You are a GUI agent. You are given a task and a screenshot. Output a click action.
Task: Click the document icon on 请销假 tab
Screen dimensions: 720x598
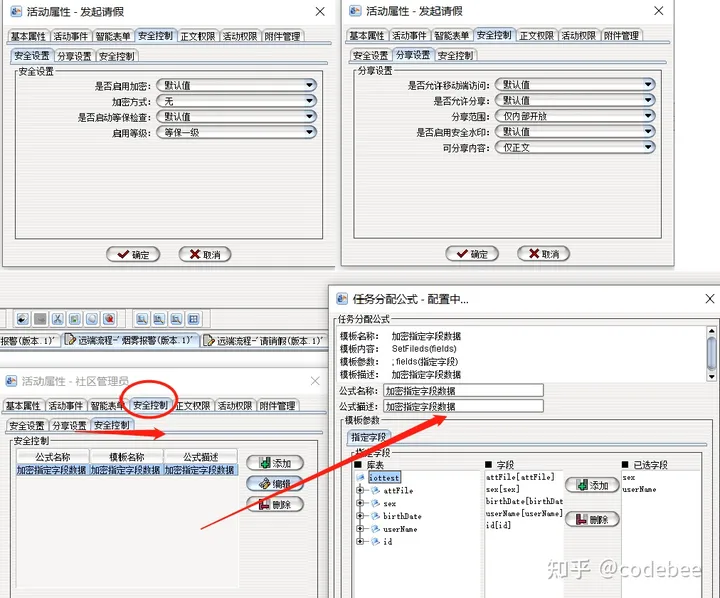pyautogui.click(x=209, y=340)
